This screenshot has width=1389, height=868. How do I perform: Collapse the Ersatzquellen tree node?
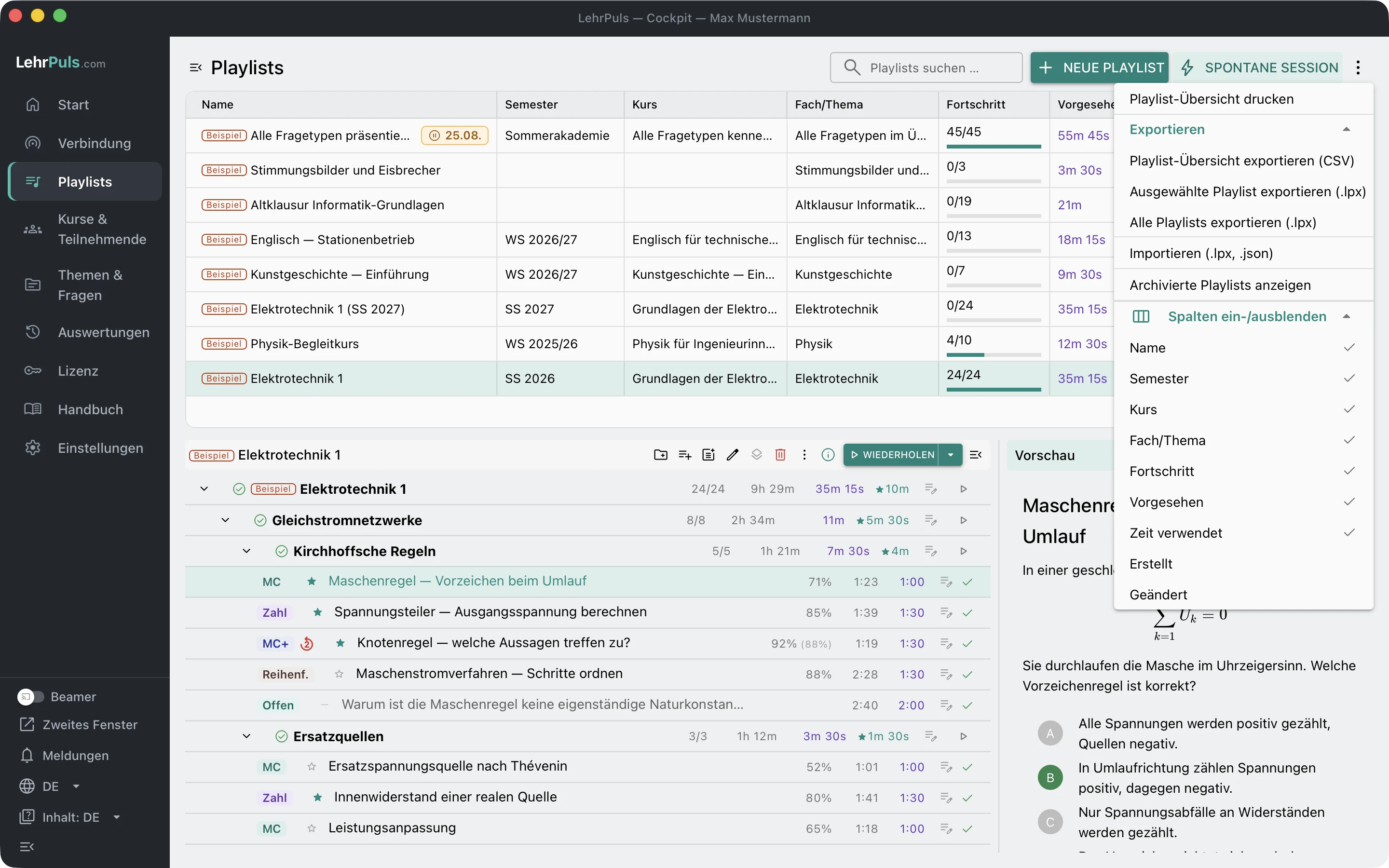247,736
